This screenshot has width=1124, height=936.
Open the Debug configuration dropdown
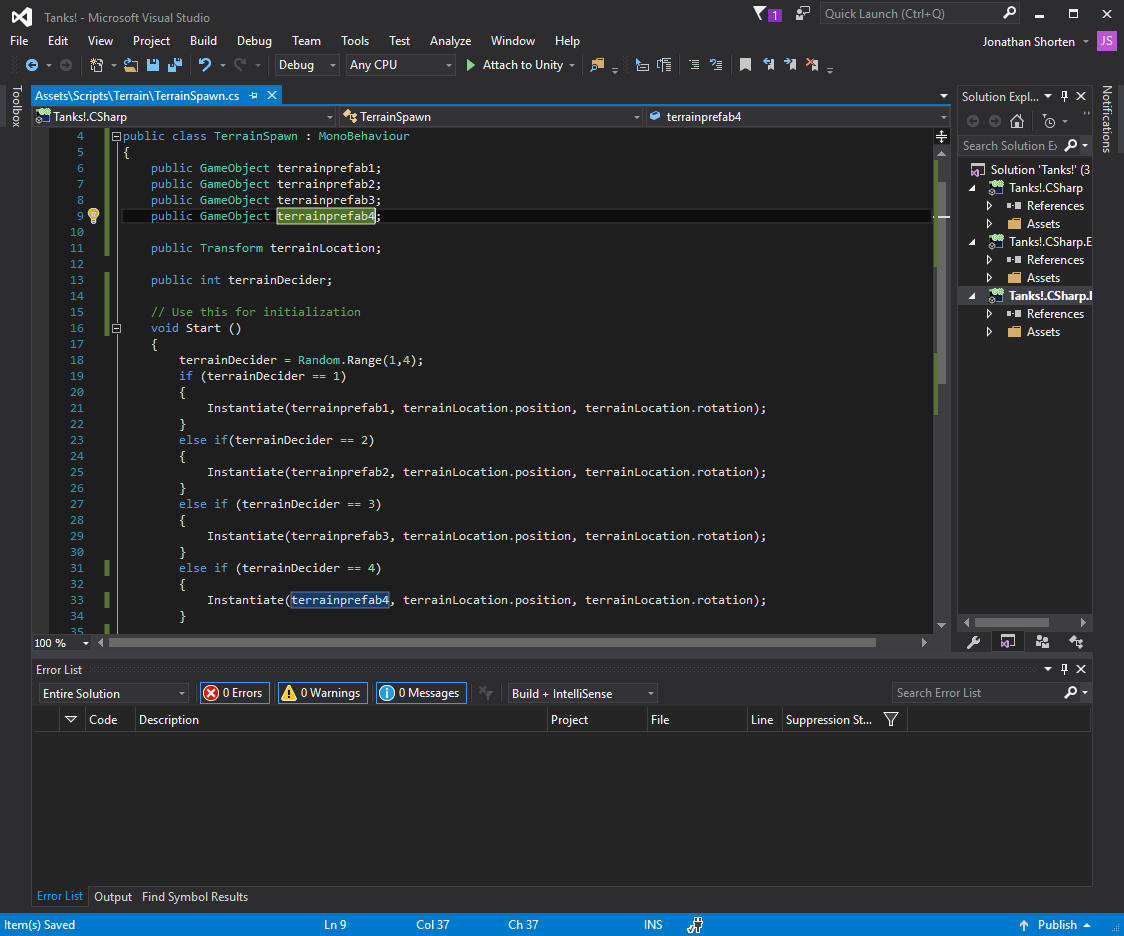click(308, 65)
